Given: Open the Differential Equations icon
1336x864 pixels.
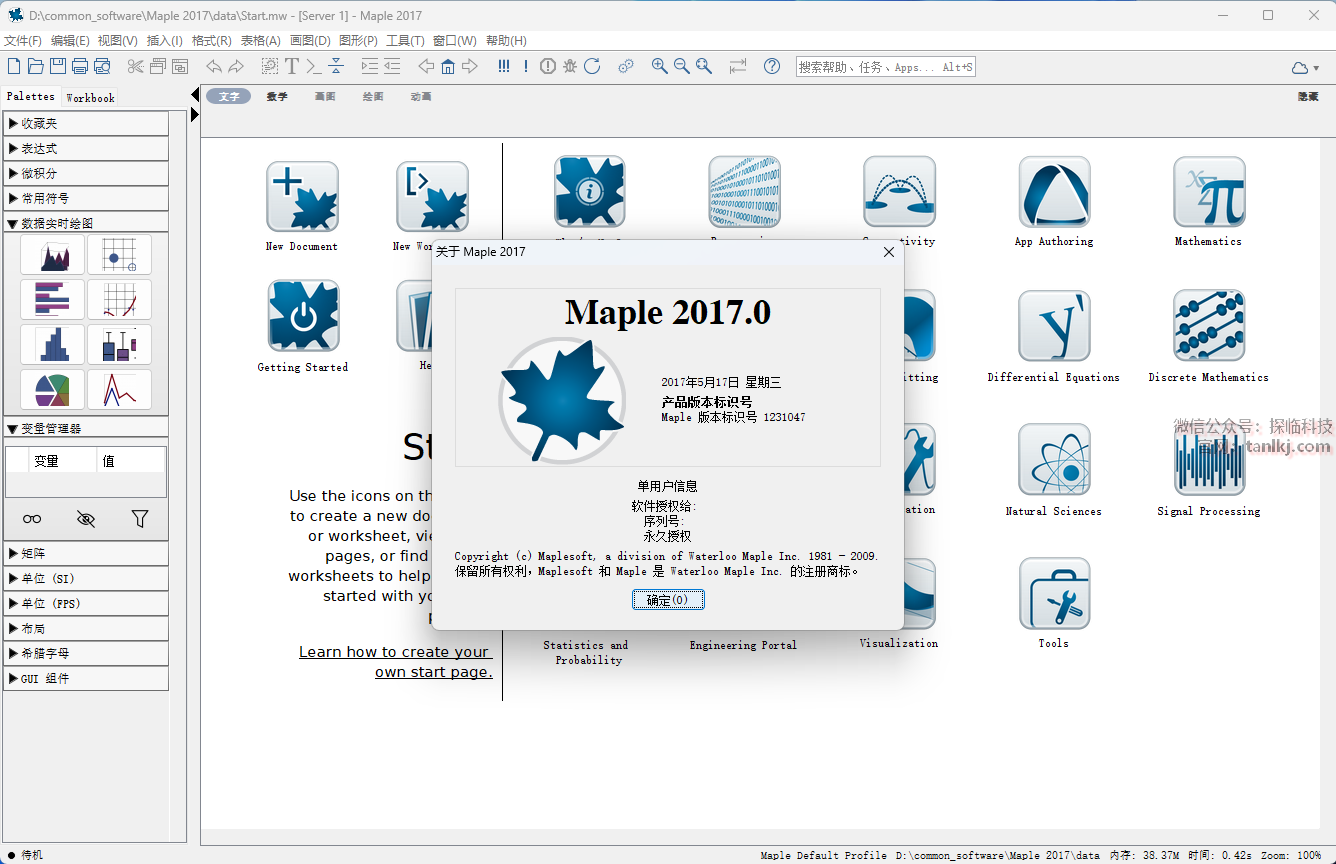Looking at the screenshot, I should [1053, 326].
